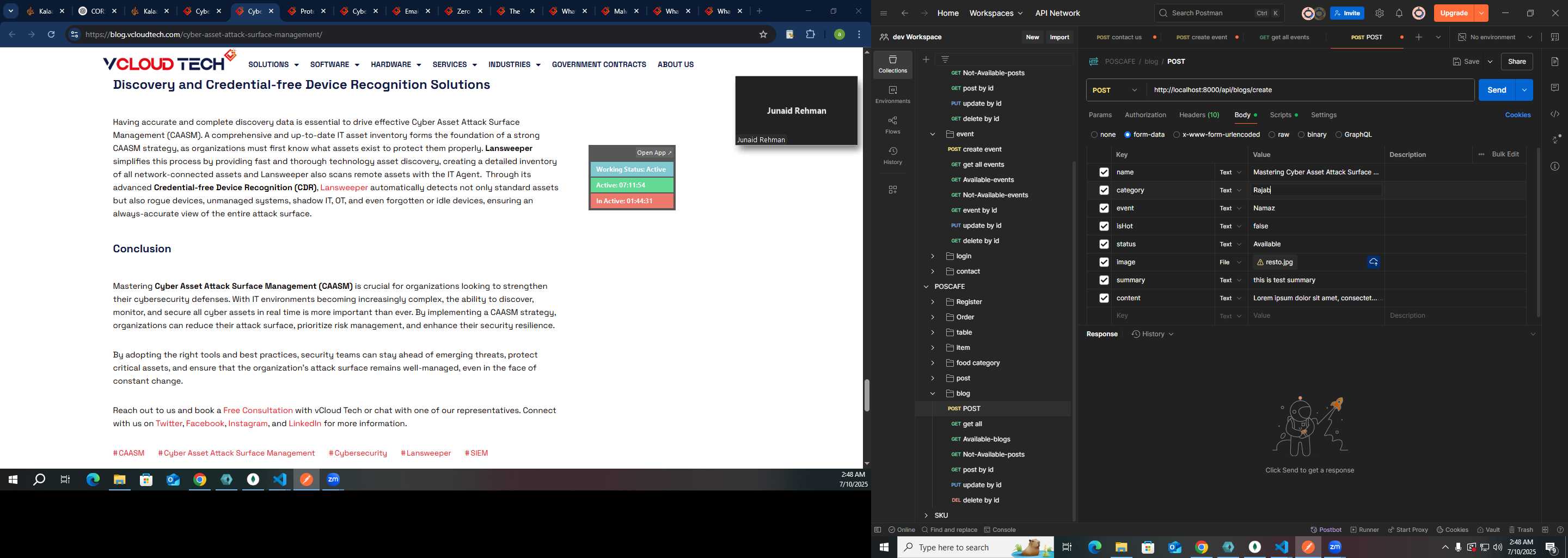Uncheck the isHot parameter row checkbox
The width and height of the screenshot is (1568, 558).
1104,226
